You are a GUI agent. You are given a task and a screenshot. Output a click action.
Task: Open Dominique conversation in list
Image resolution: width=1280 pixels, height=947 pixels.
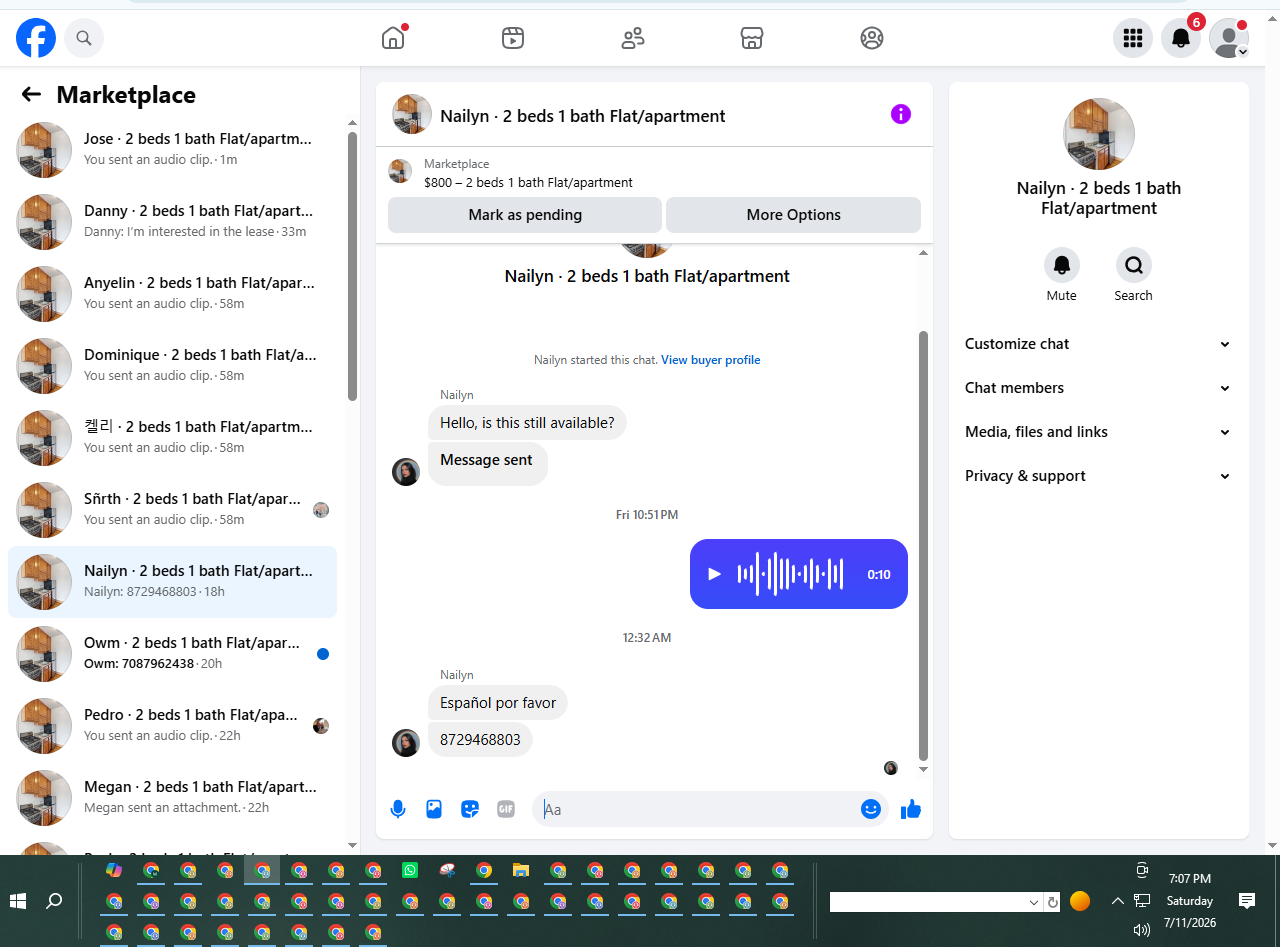pos(172,366)
